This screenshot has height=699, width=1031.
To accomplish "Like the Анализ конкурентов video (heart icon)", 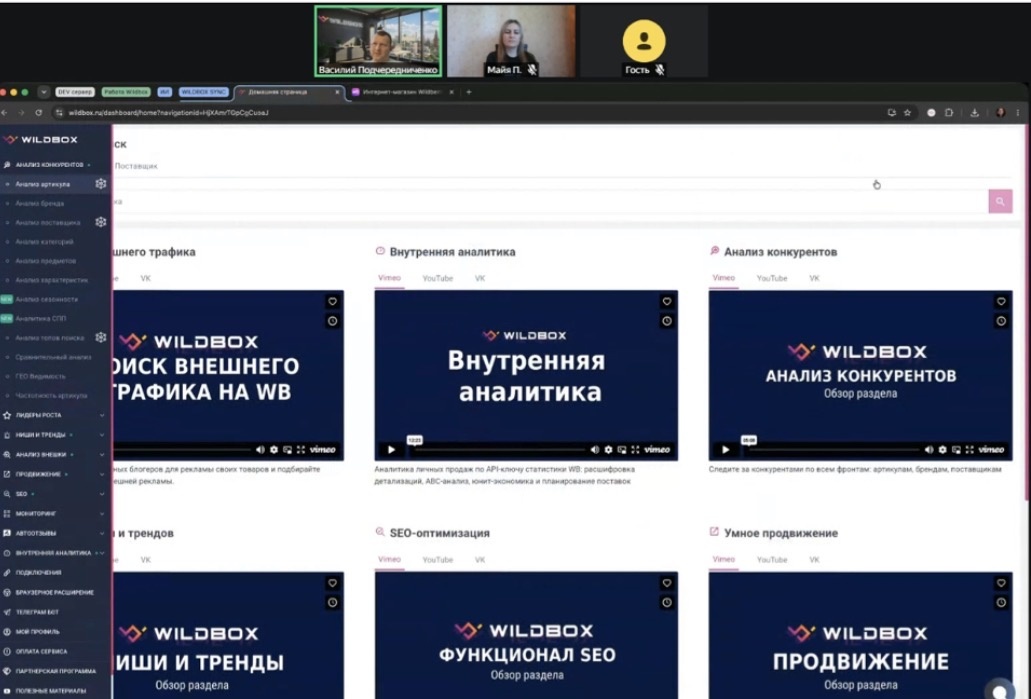I will pos(1001,301).
